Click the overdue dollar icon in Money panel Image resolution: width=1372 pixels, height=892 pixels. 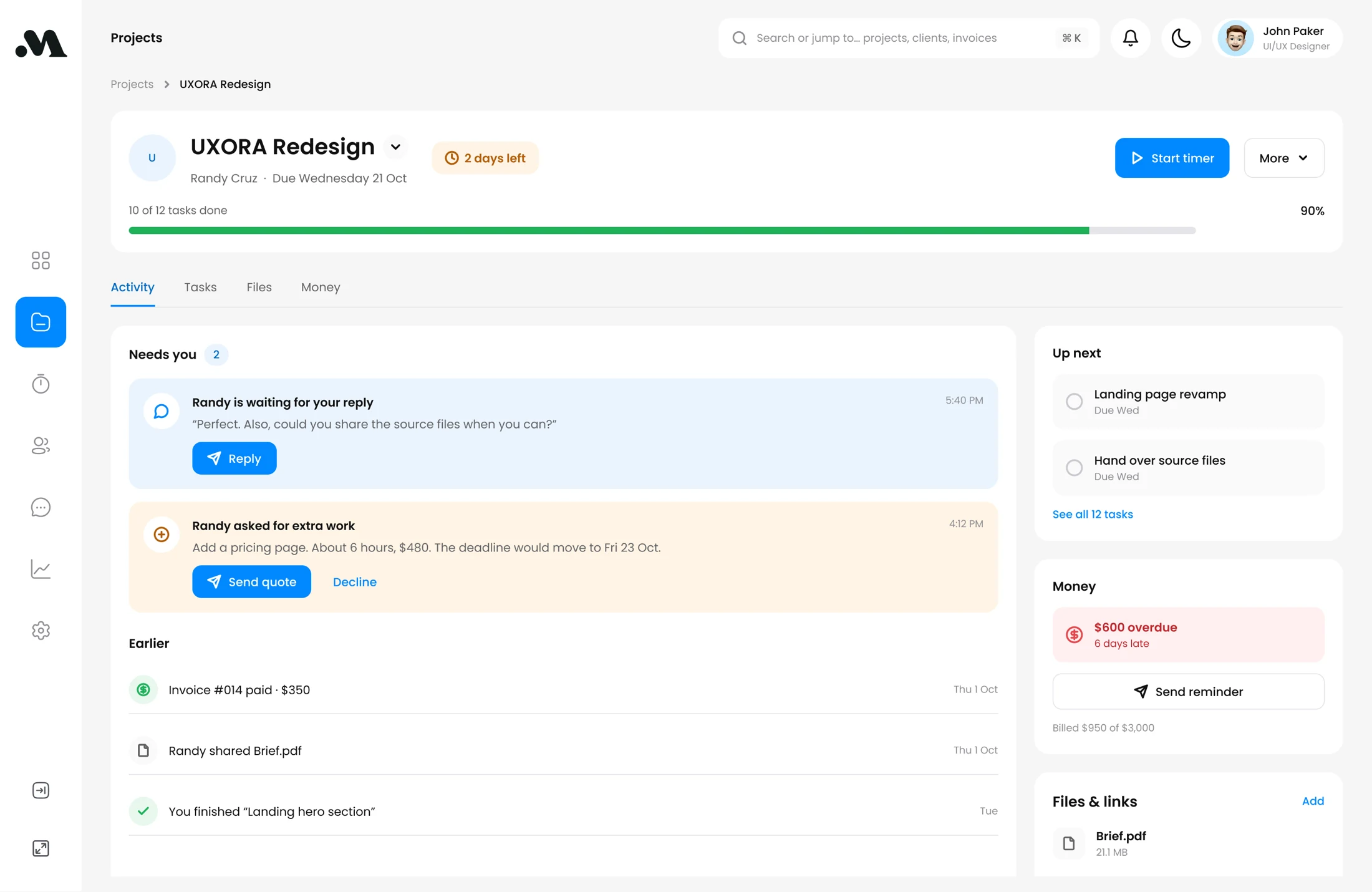1074,634
